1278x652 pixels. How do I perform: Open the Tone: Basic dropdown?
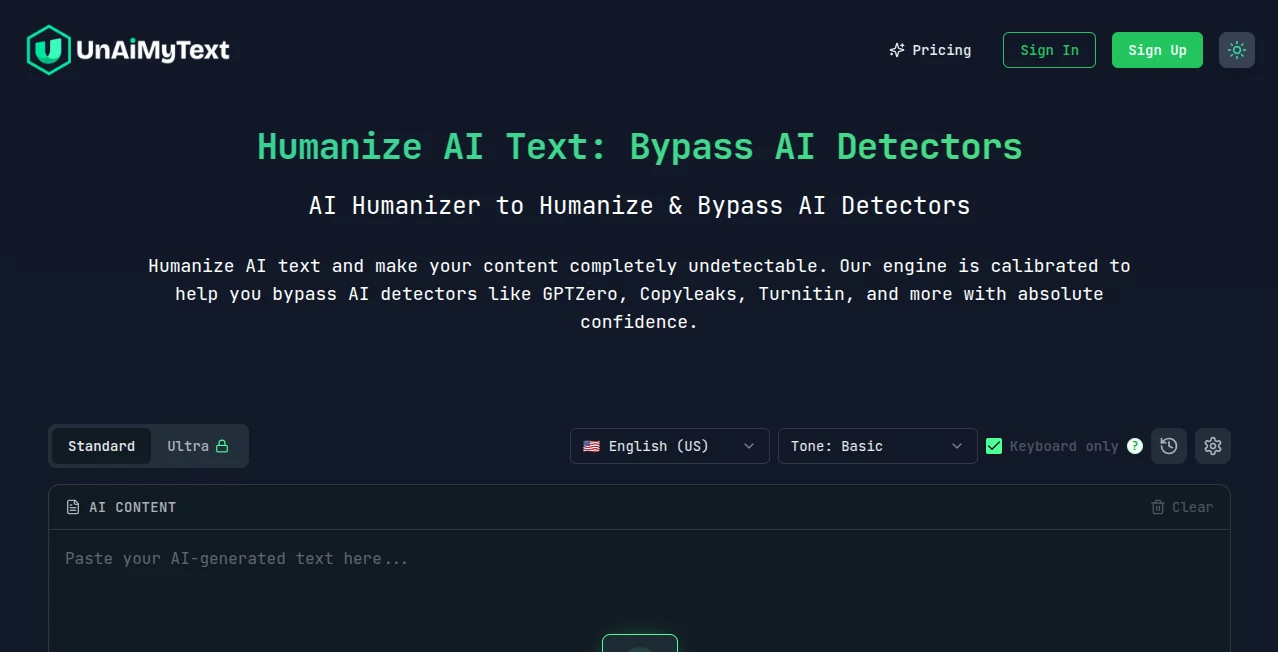point(876,446)
